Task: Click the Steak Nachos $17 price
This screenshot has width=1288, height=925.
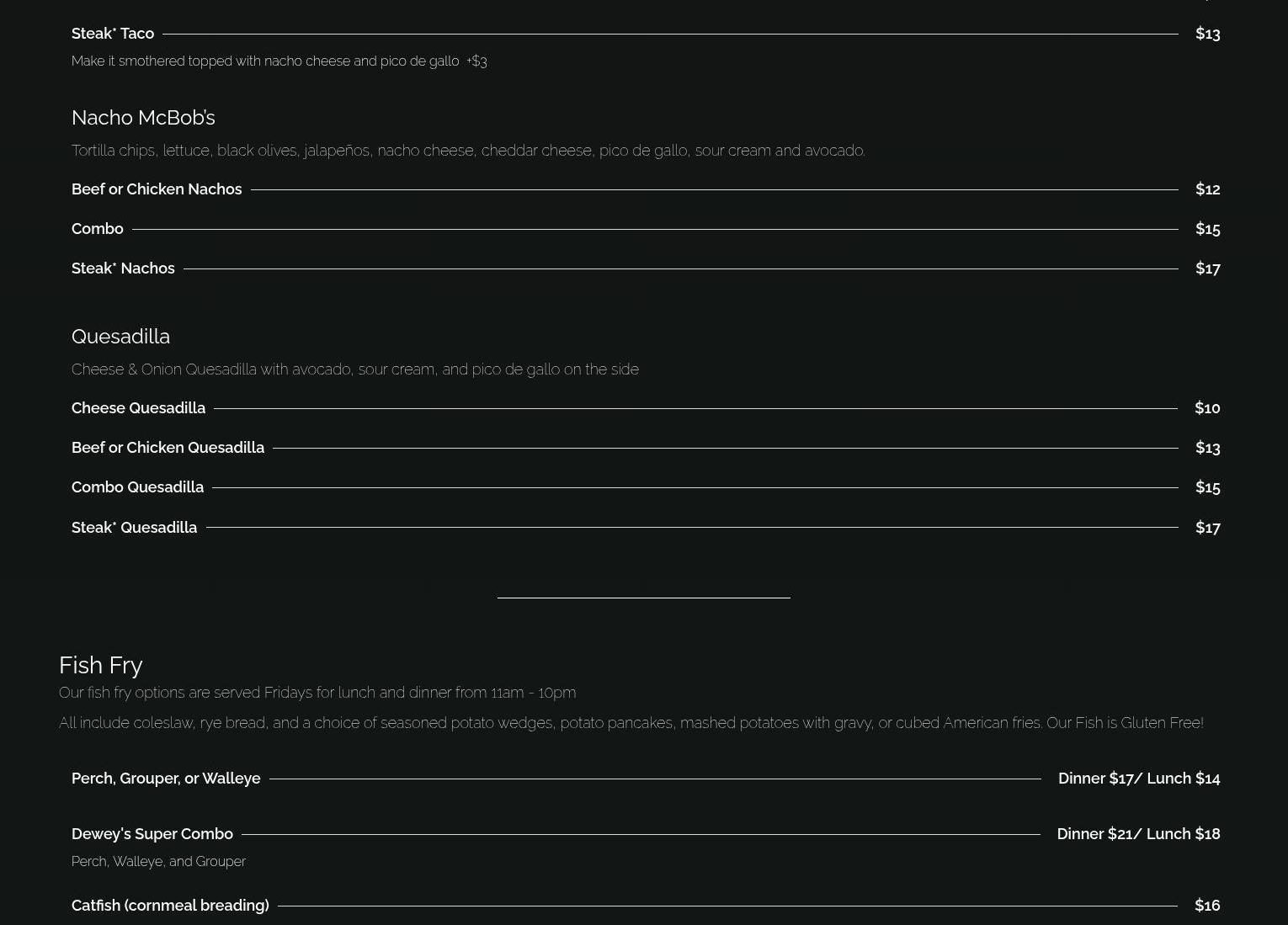Action: click(1207, 268)
